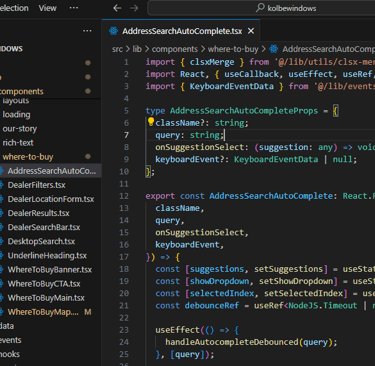Open Explorer panel more actions menu
The width and height of the screenshot is (375, 366).
[x=87, y=31]
